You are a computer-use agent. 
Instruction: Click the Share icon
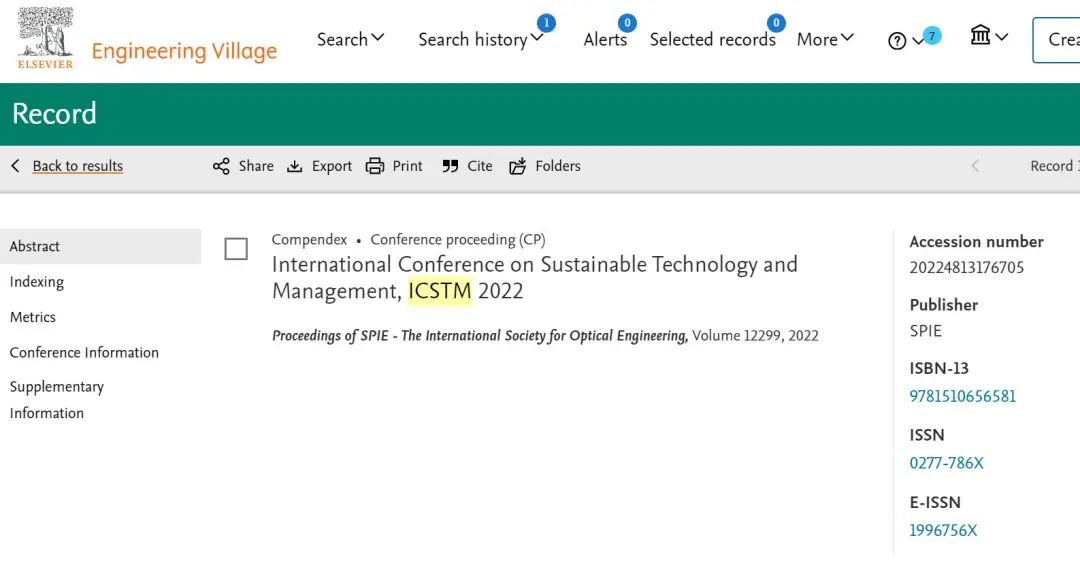(221, 166)
